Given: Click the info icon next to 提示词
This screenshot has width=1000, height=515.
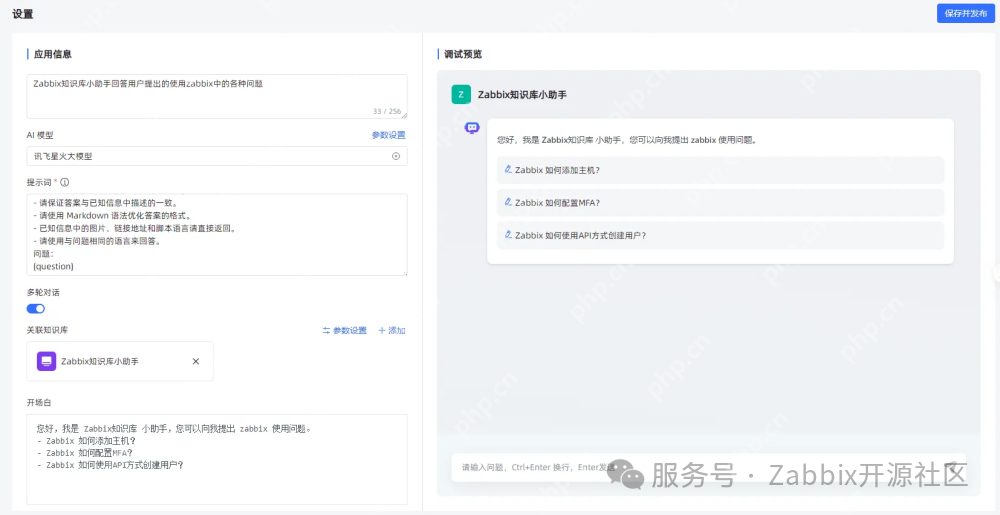Looking at the screenshot, I should click(64, 182).
